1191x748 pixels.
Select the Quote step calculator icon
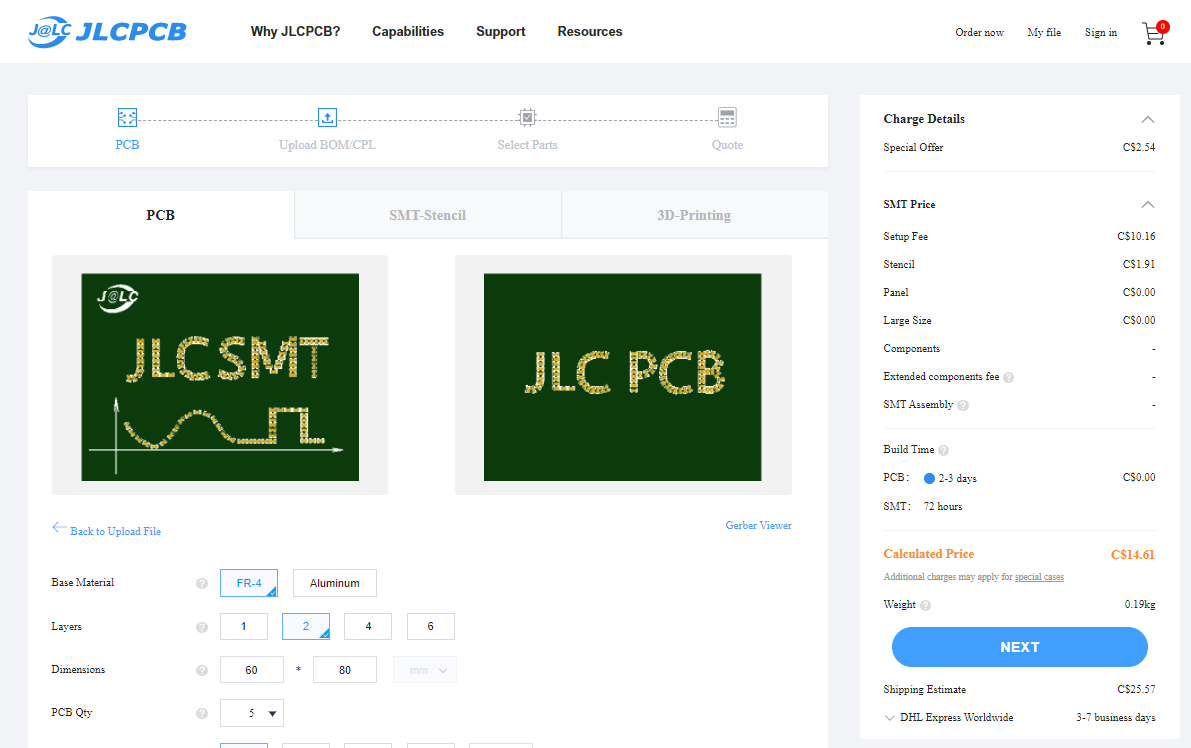tap(727, 118)
